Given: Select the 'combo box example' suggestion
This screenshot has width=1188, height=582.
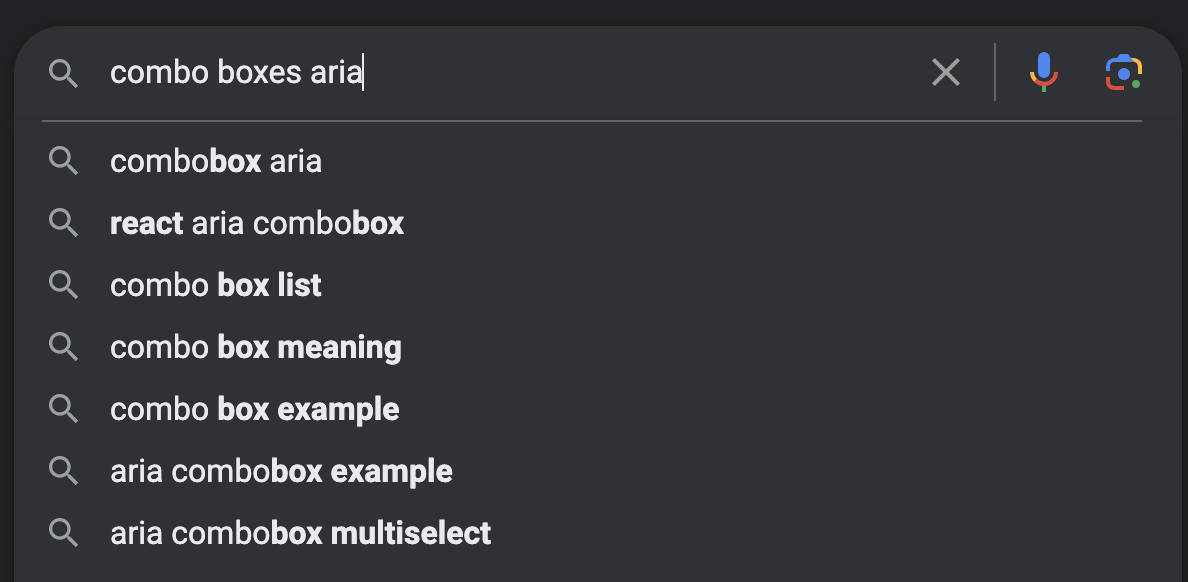Looking at the screenshot, I should 254,409.
